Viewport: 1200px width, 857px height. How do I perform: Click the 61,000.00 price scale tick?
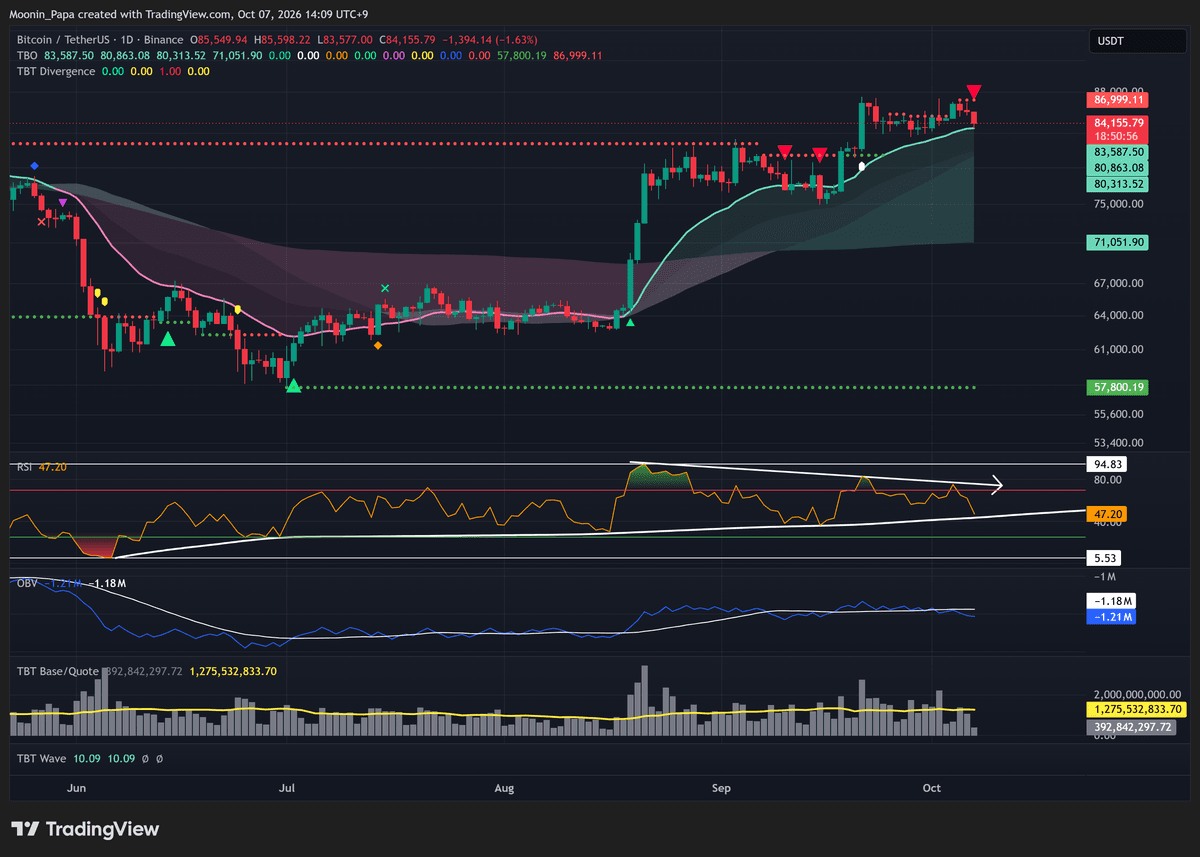pos(1120,349)
